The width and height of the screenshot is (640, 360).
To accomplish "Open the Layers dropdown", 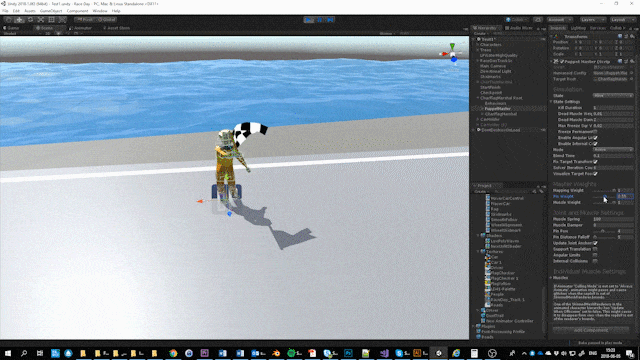I will click(592, 20).
